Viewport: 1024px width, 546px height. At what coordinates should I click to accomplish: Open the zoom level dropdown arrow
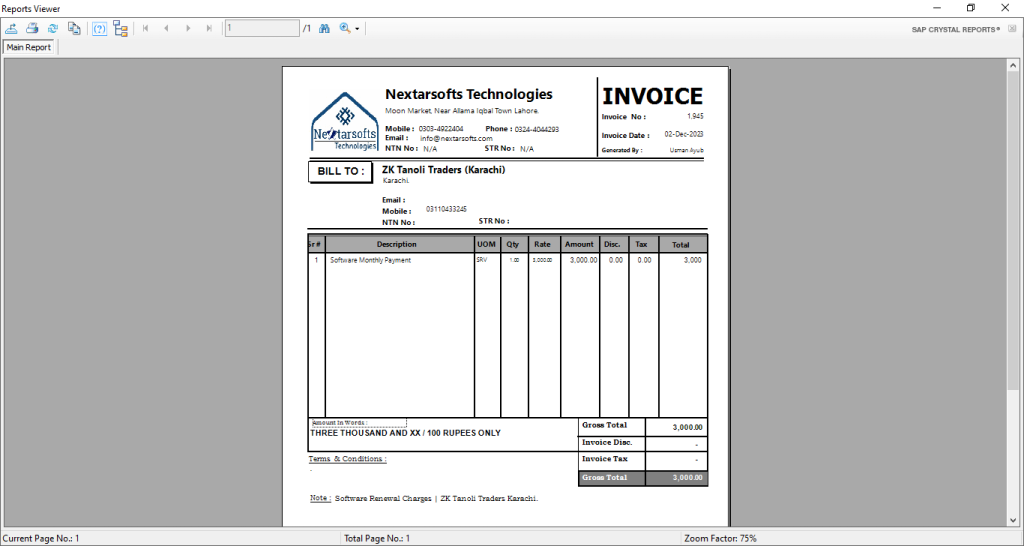point(357,29)
